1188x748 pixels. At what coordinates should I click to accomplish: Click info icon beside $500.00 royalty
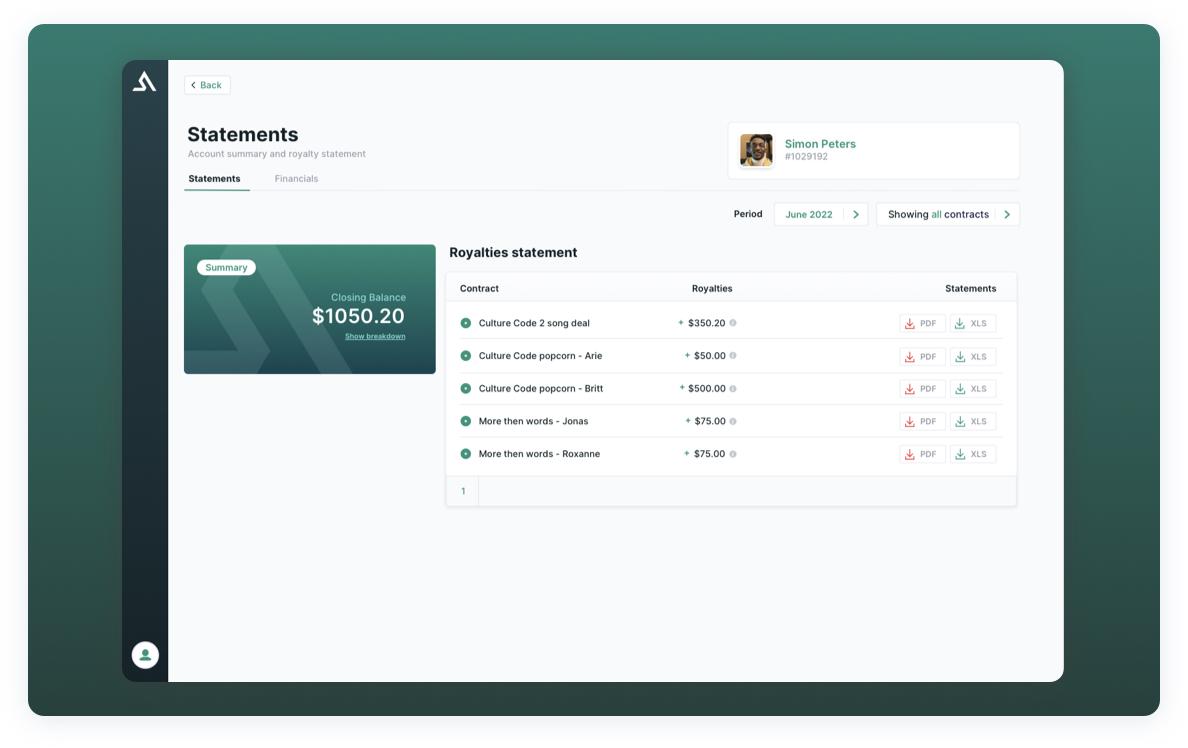[x=733, y=388]
